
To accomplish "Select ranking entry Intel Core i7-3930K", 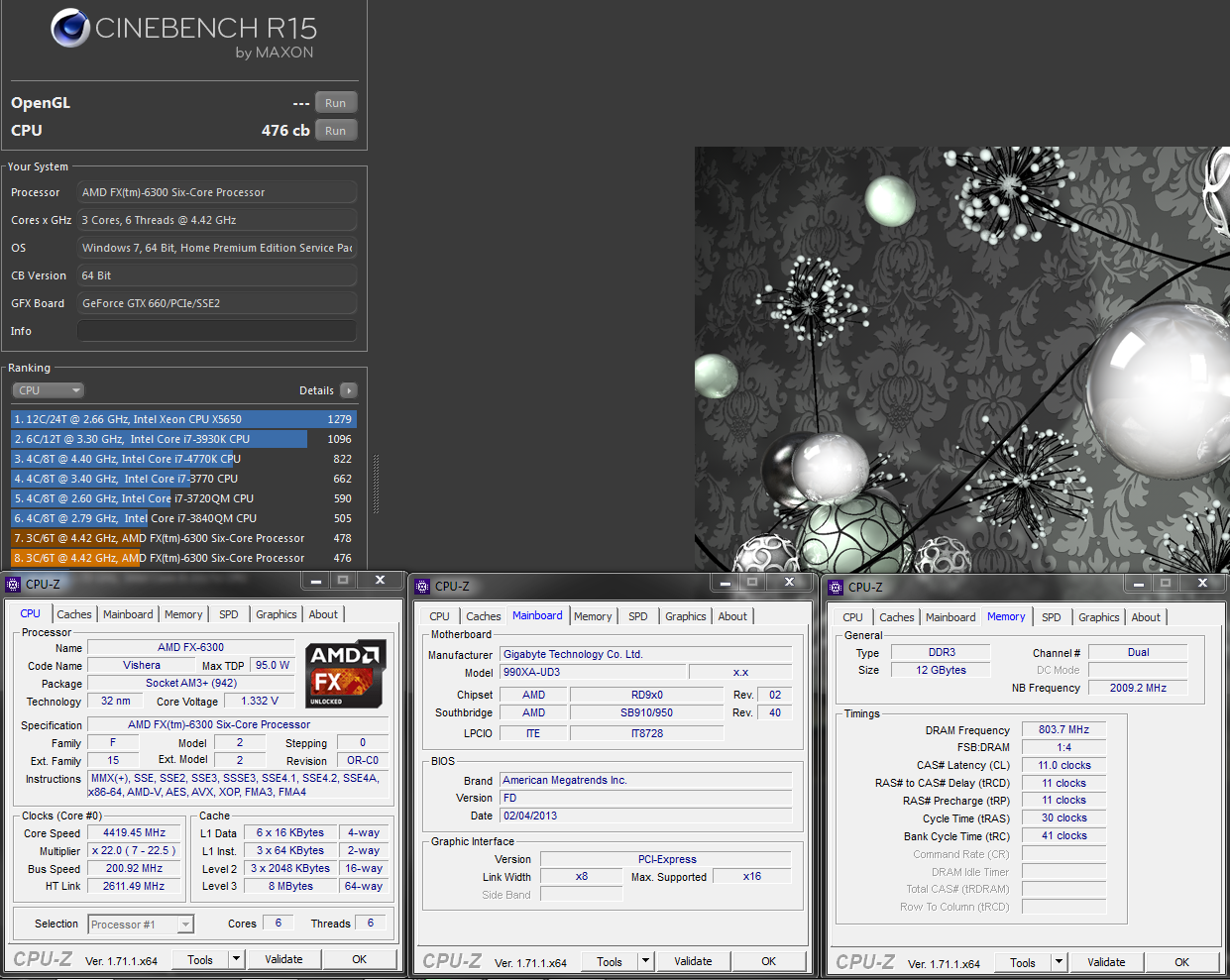I will 183,439.
